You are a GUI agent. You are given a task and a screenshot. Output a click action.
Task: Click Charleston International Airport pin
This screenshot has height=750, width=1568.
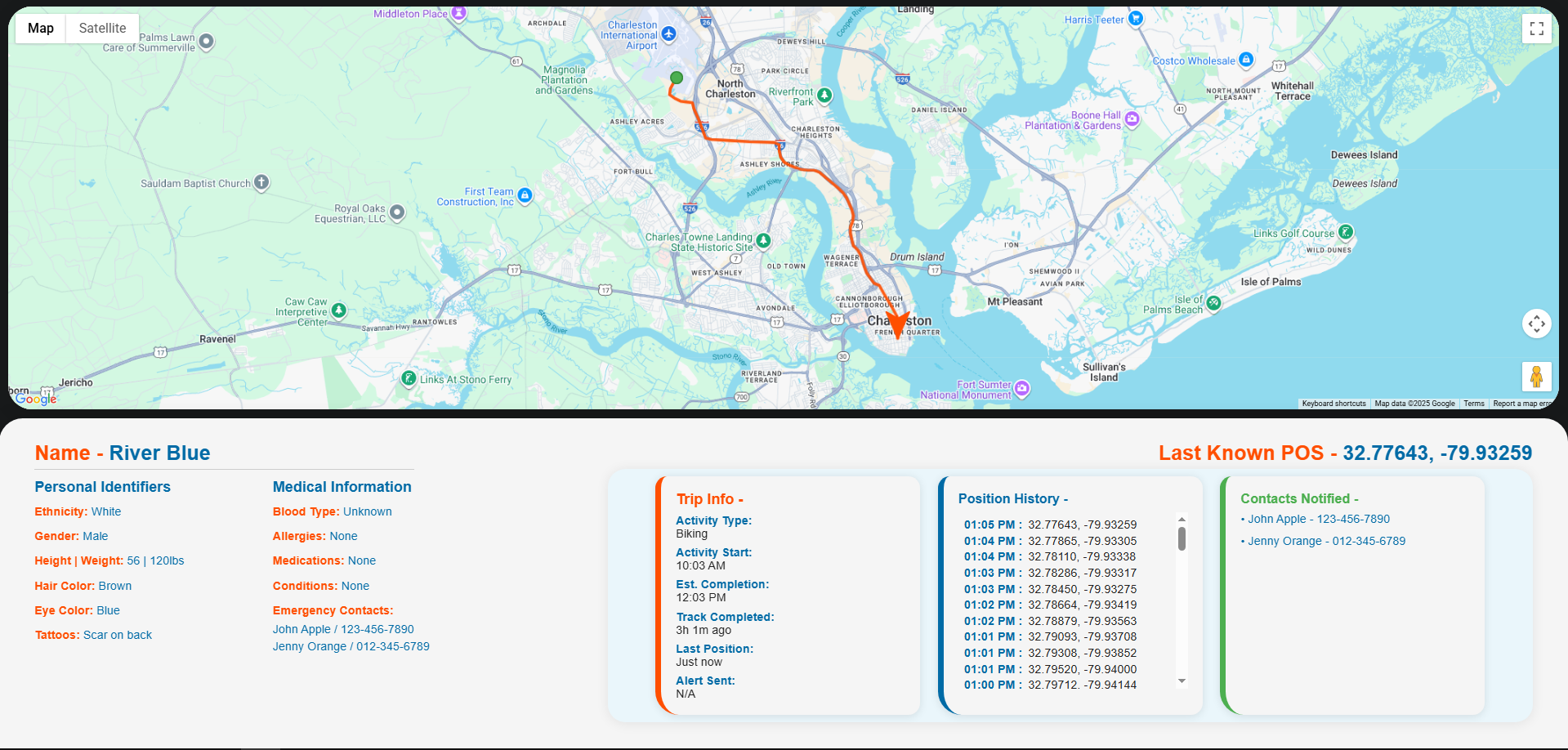(x=669, y=33)
